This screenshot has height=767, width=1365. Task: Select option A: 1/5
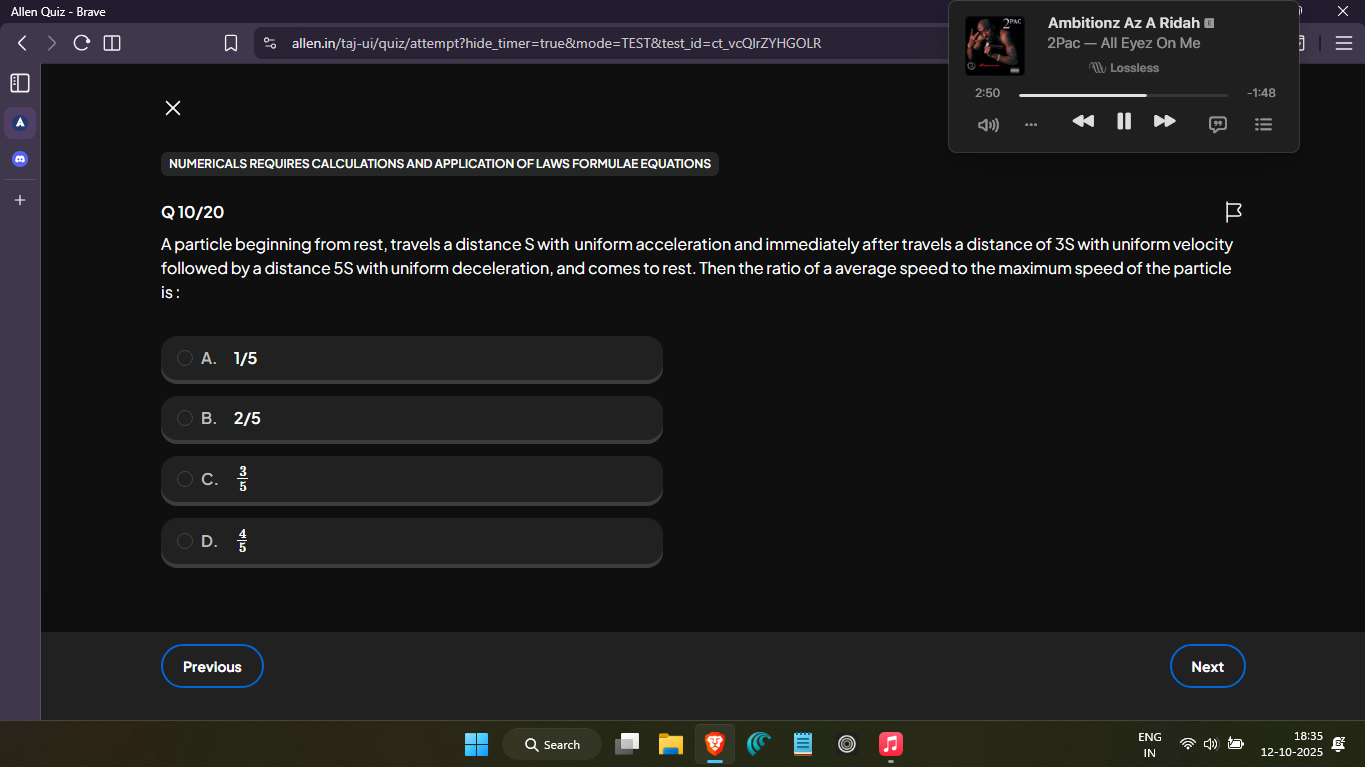pos(412,359)
